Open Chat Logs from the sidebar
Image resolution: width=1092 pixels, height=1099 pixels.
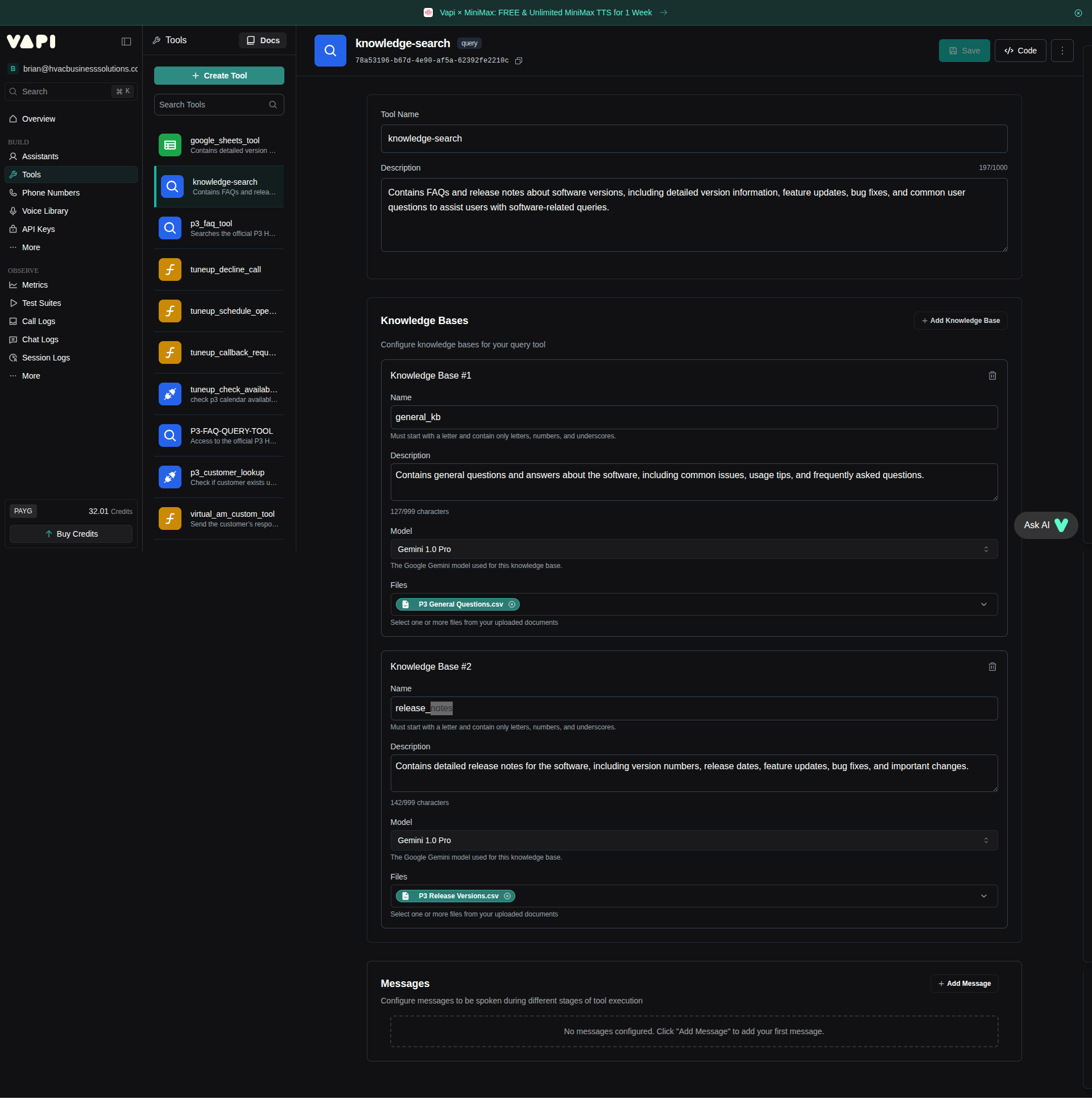click(40, 339)
